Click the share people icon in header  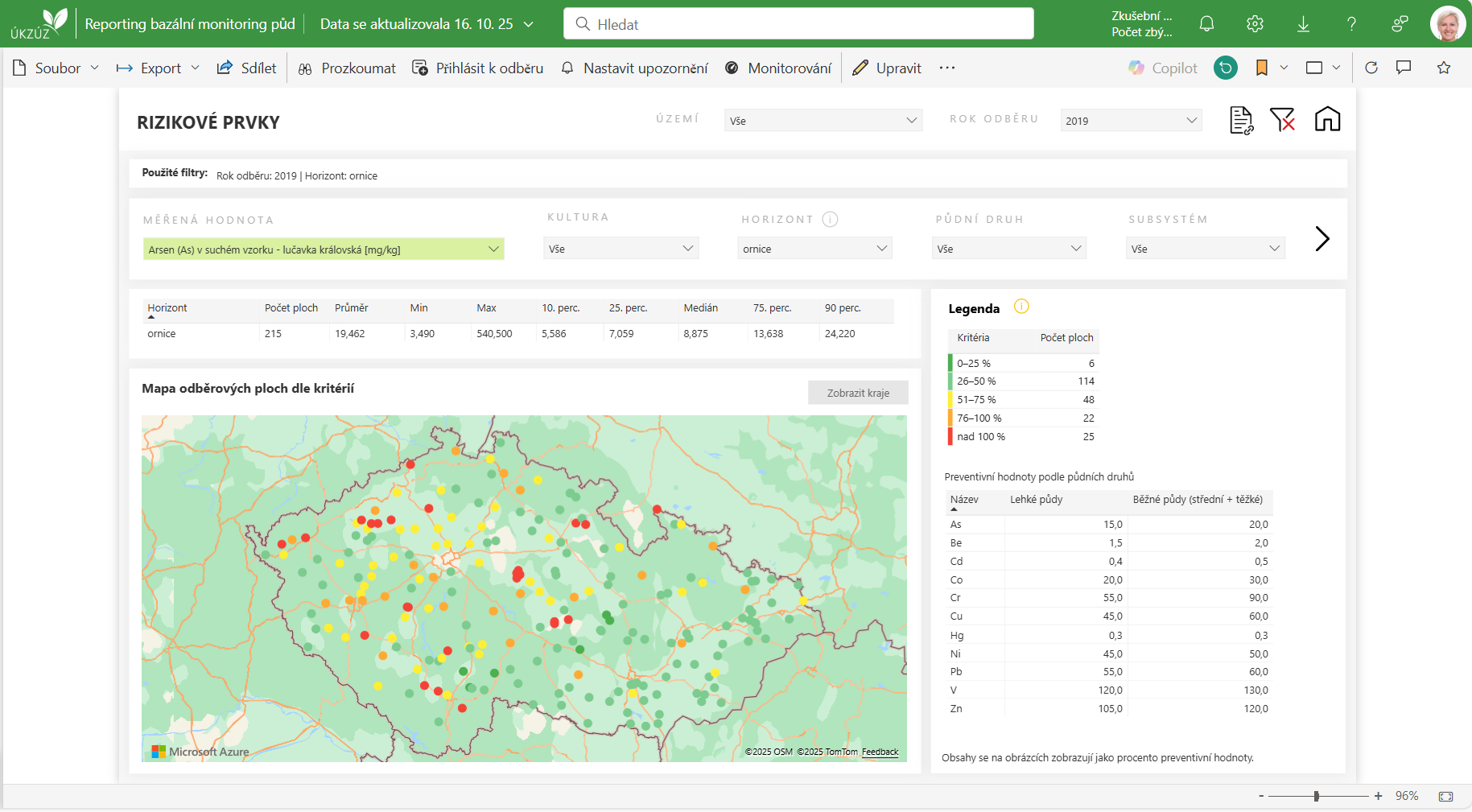(x=1400, y=24)
